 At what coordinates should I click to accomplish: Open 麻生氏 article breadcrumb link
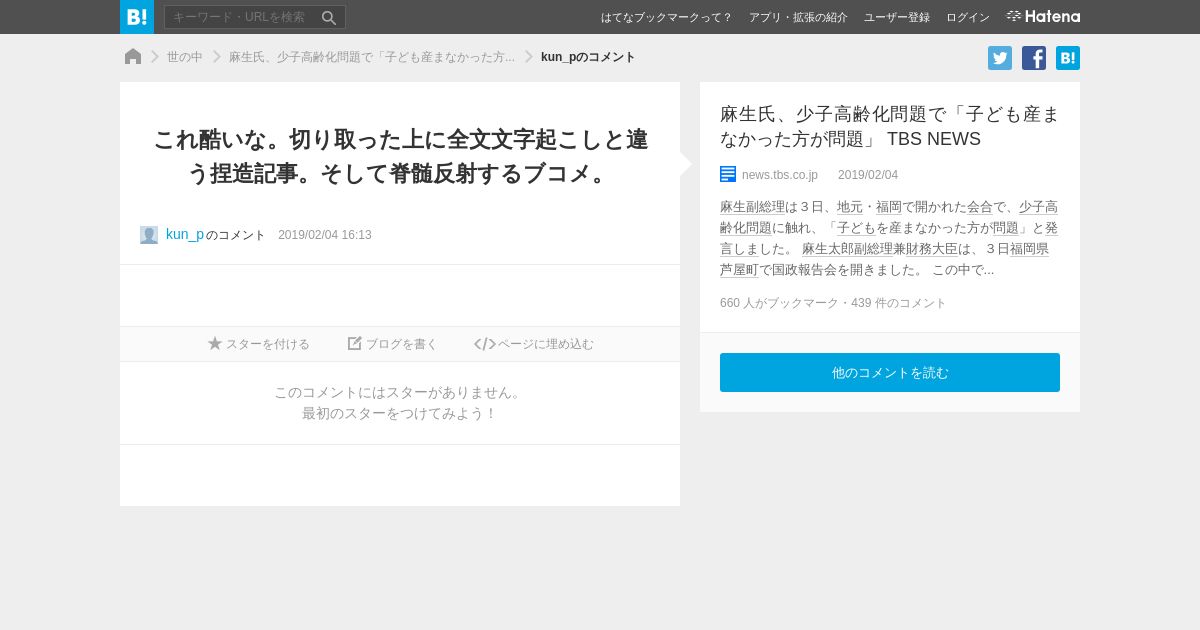pos(372,57)
